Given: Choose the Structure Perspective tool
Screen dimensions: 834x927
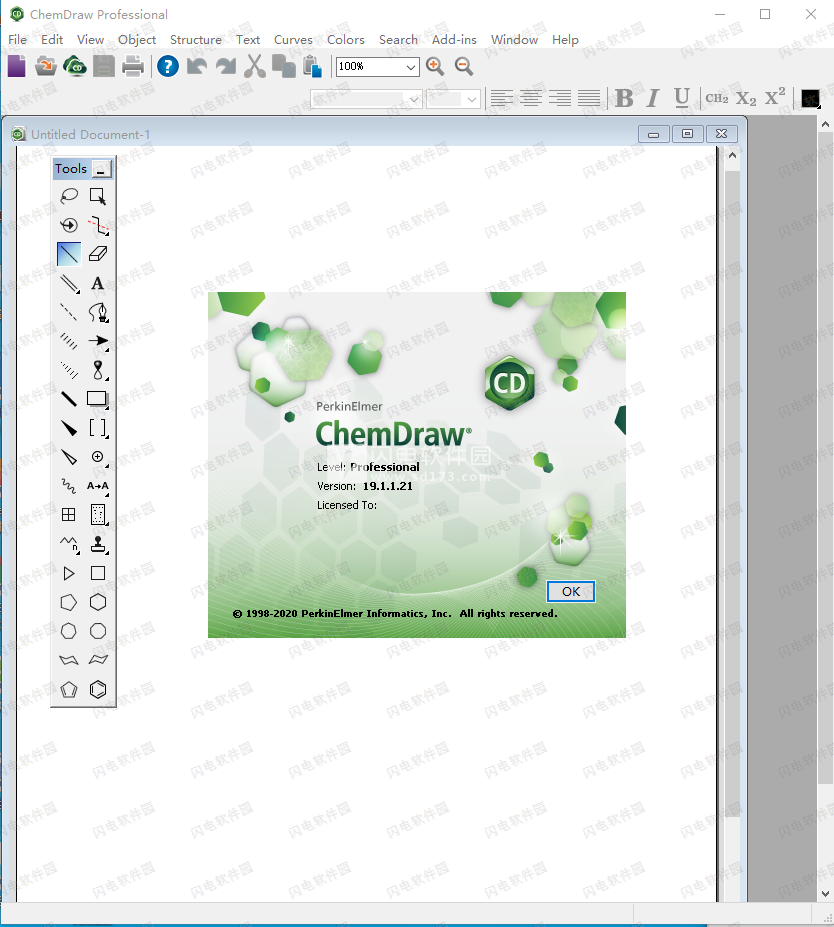Looking at the screenshot, I should [x=69, y=225].
